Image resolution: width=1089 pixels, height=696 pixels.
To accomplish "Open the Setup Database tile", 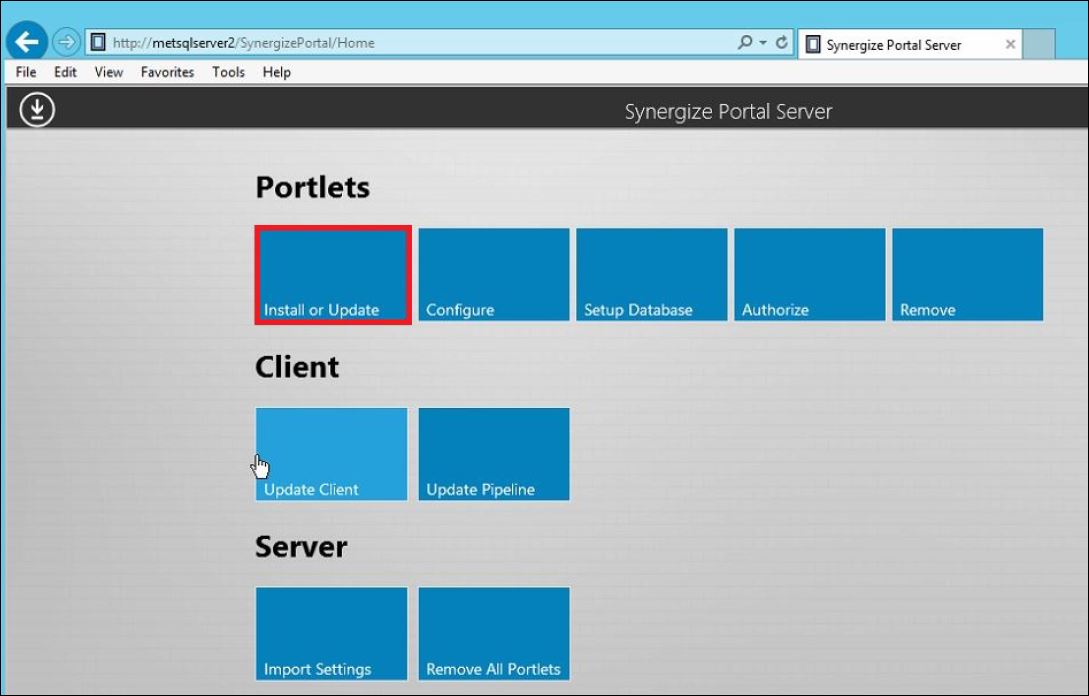I will tap(651, 275).
